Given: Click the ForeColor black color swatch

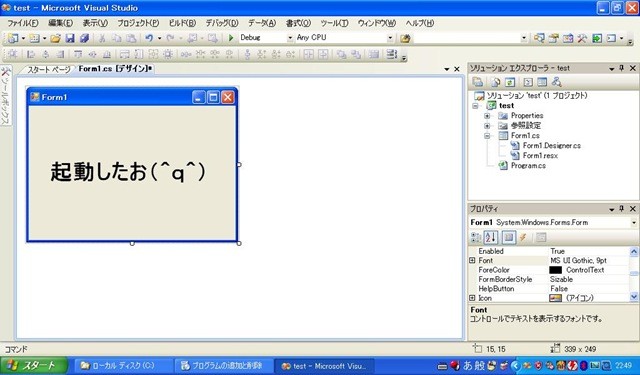Looking at the screenshot, I should pos(555,270).
